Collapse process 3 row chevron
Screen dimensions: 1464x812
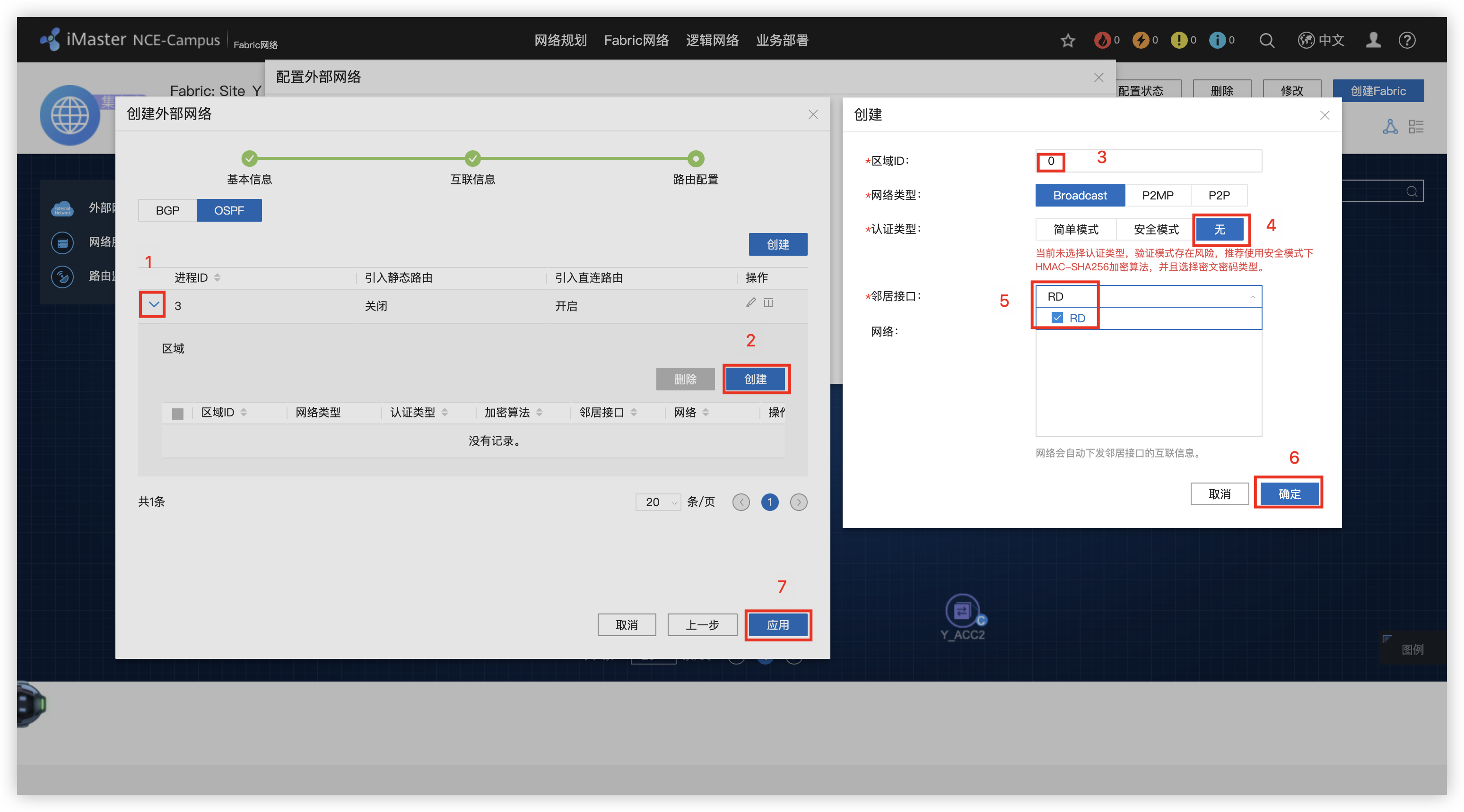click(x=154, y=304)
